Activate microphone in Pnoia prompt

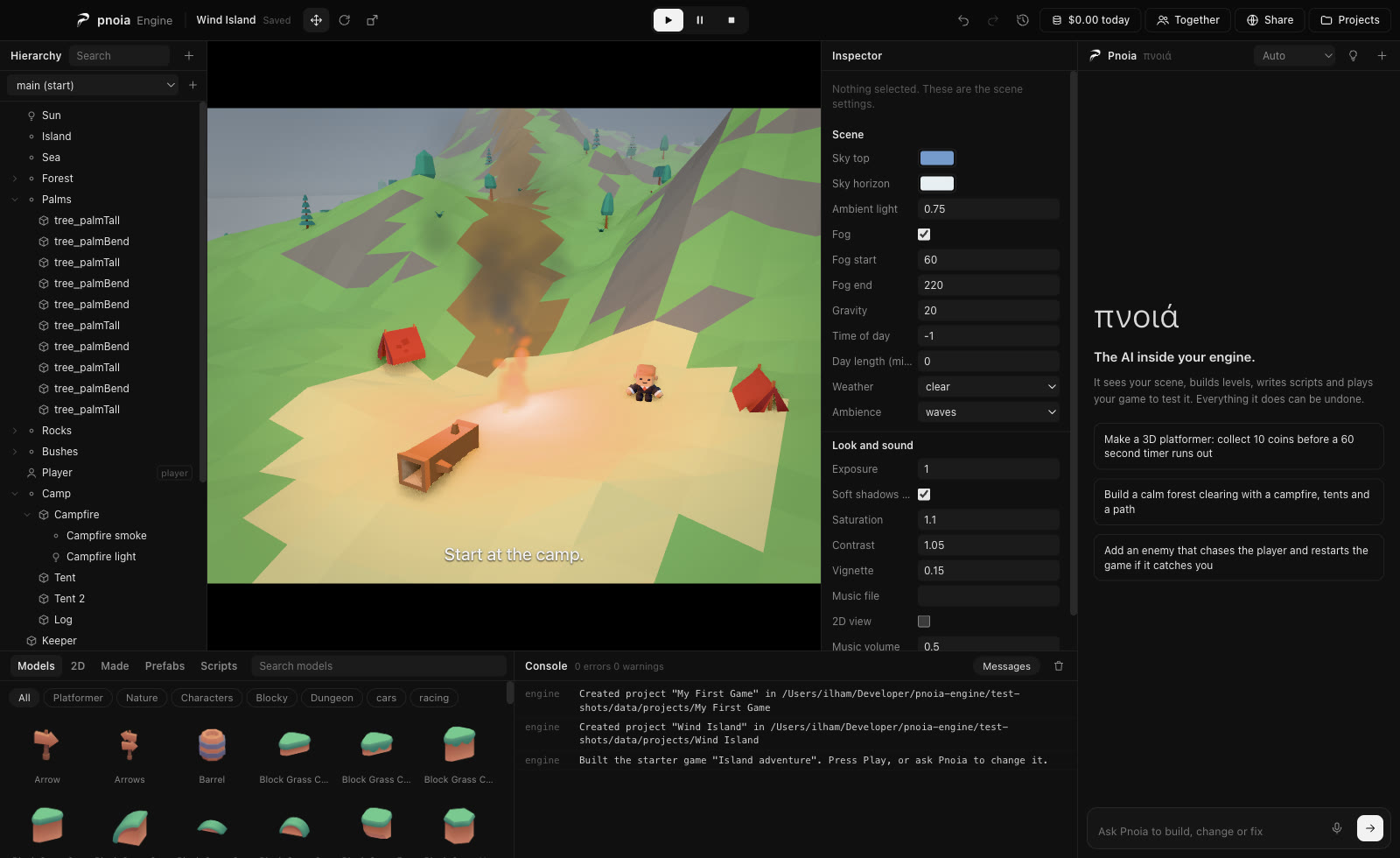pos(1337,828)
